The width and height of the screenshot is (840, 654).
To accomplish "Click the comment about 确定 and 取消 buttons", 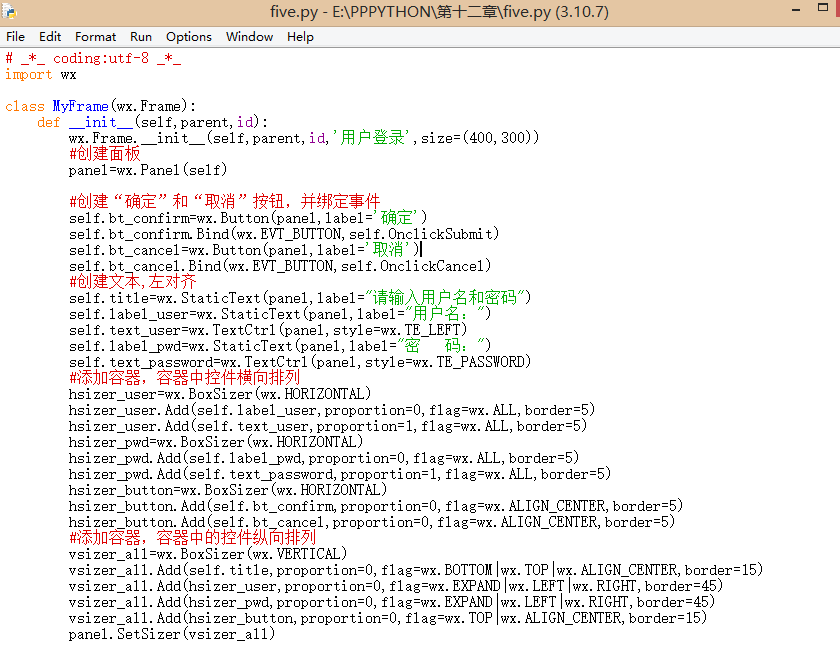I will pyautogui.click(x=224, y=201).
